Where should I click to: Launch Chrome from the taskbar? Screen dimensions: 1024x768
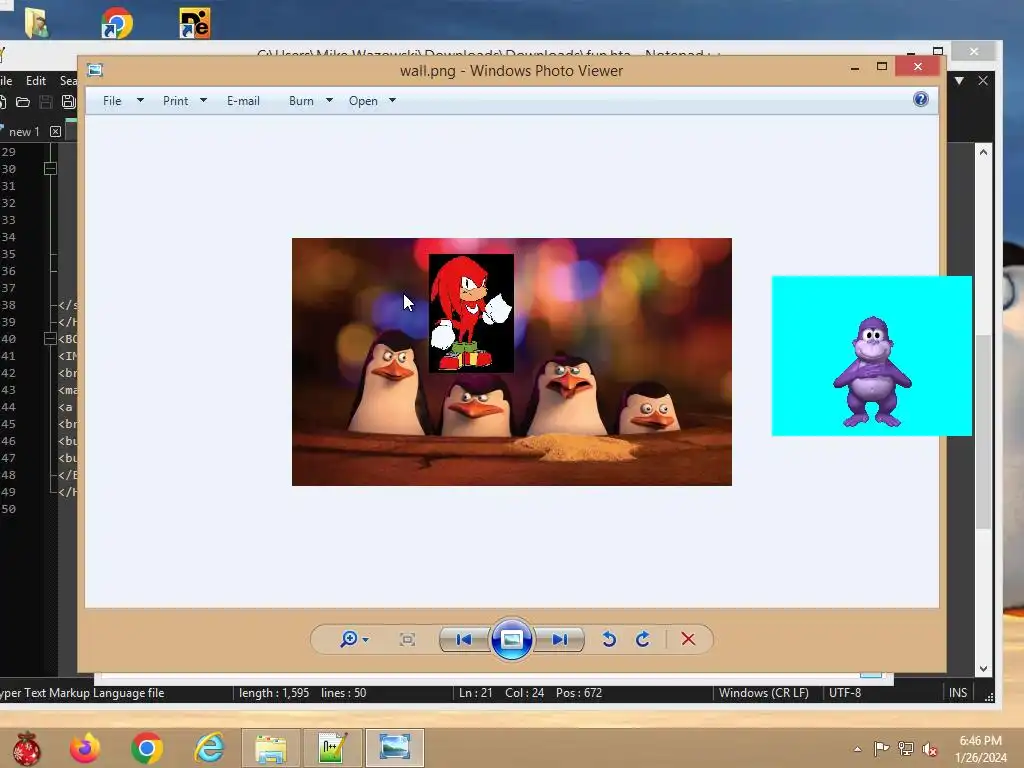pyautogui.click(x=147, y=748)
